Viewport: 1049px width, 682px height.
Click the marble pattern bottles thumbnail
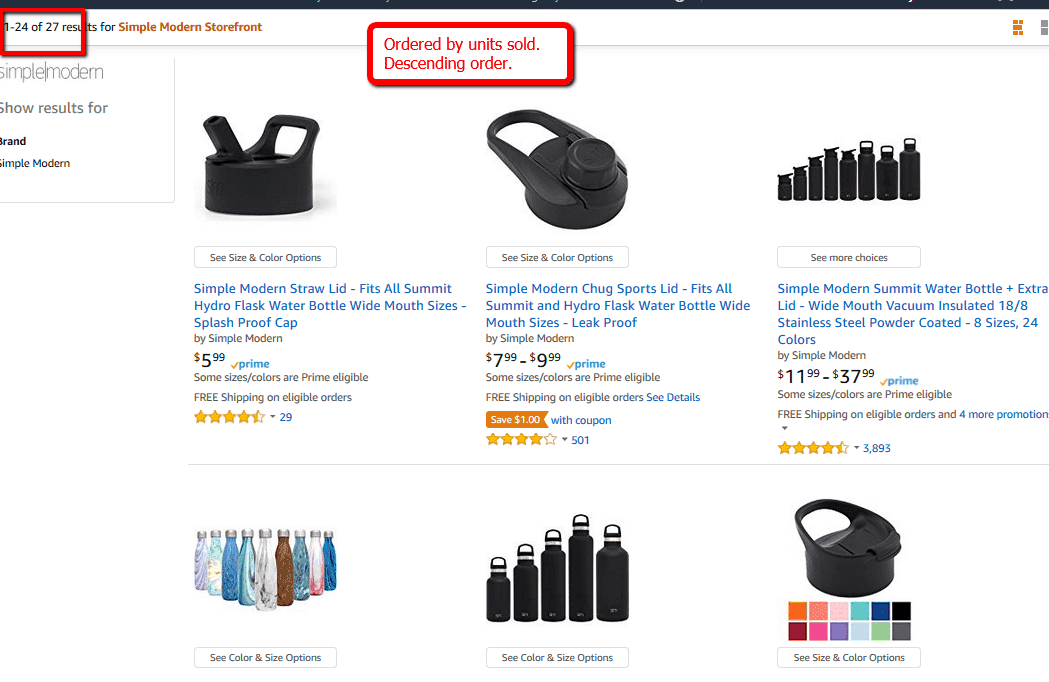(266, 570)
